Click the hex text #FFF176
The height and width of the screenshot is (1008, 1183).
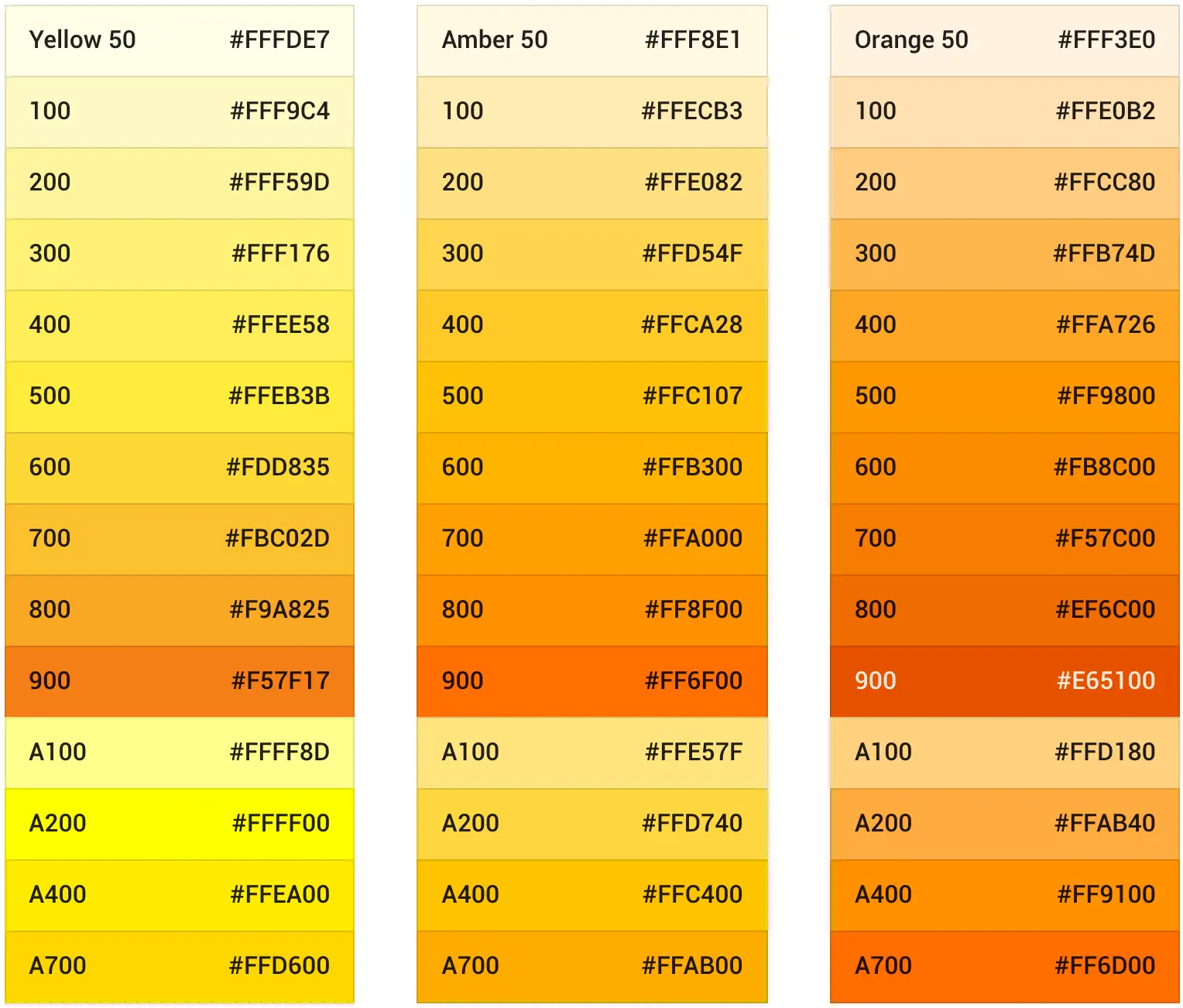281,254
